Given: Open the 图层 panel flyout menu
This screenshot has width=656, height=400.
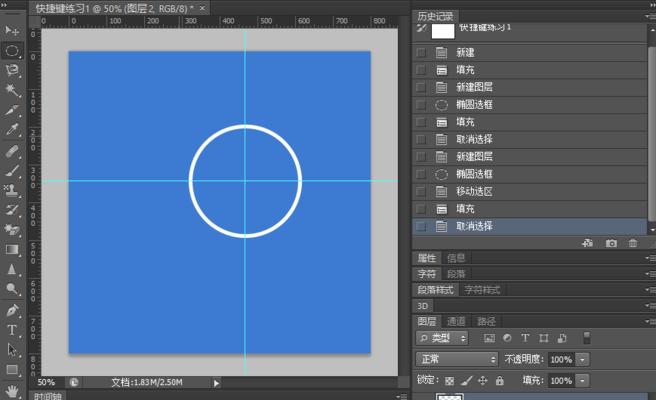Looking at the screenshot, I should pyautogui.click(x=650, y=321).
